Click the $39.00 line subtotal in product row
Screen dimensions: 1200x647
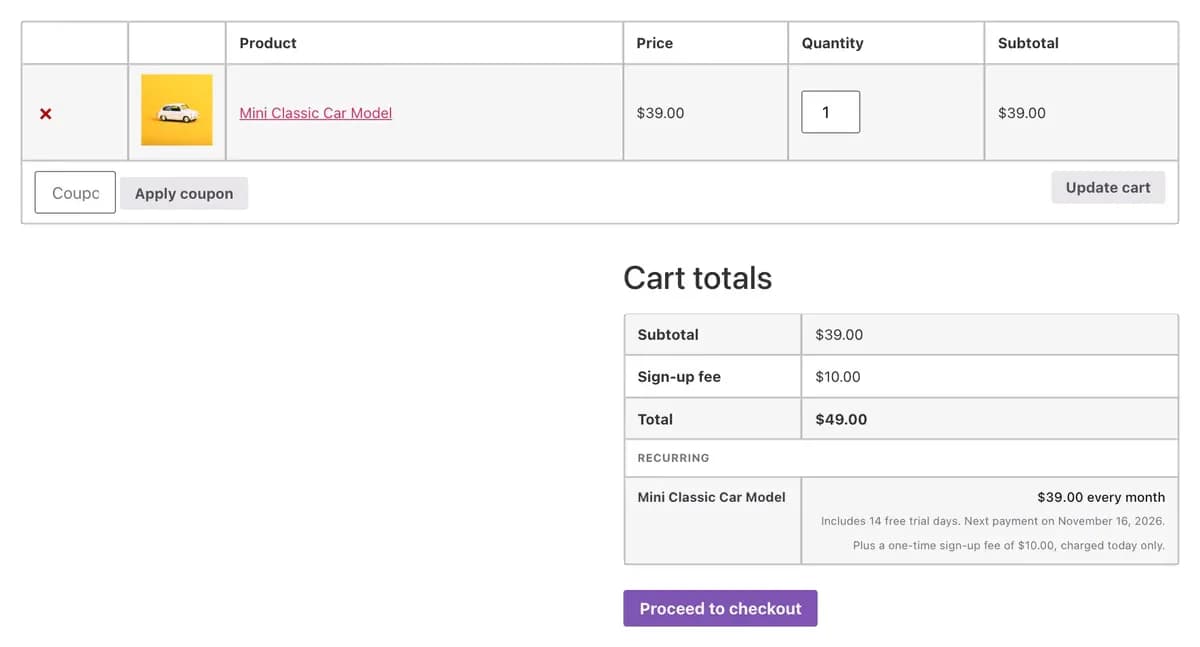click(1022, 113)
